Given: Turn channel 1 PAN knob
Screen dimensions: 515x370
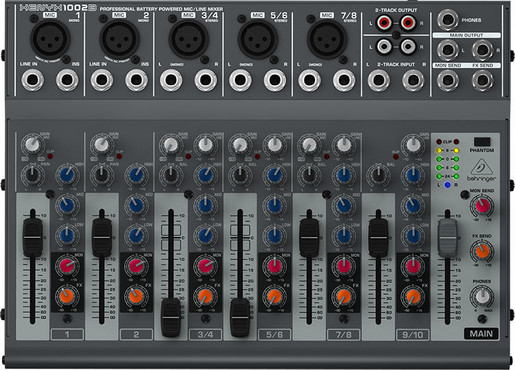Looking at the screenshot, I should pyautogui.click(x=32, y=175).
